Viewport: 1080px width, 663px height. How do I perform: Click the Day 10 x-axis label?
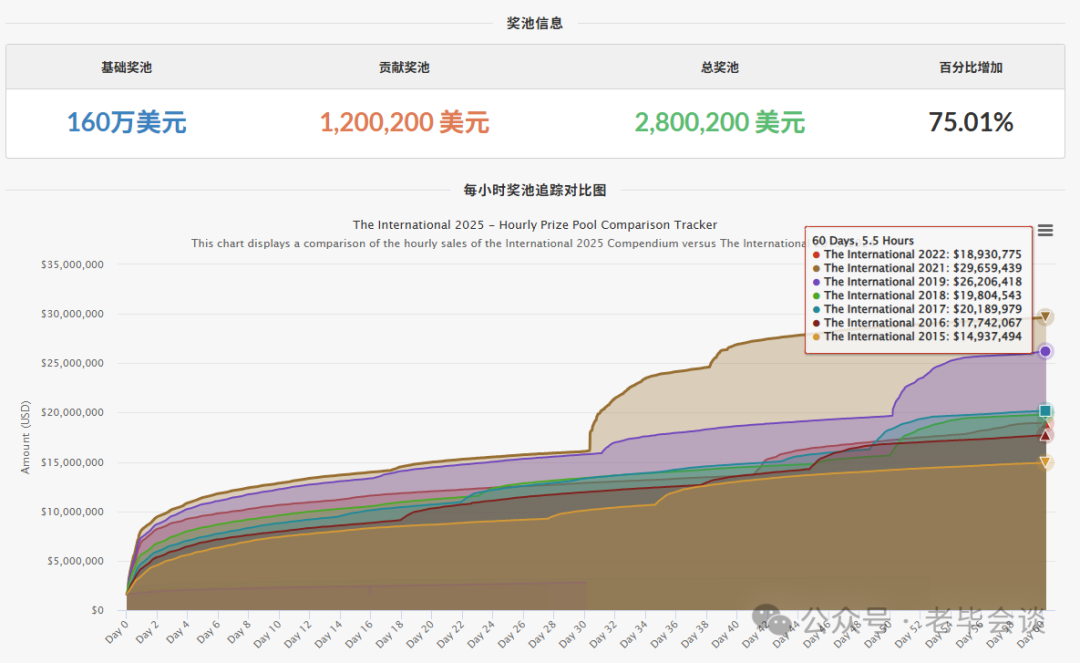pyautogui.click(x=267, y=634)
